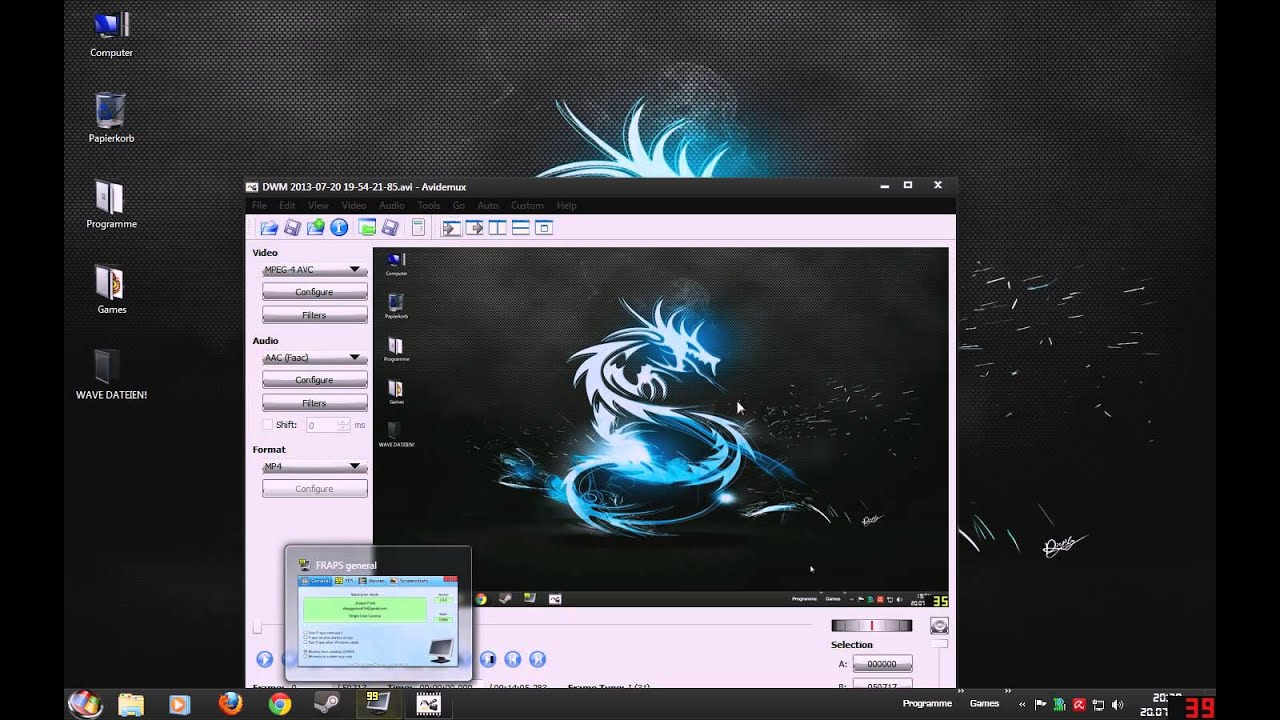Select the Programme desktop folder icon
1280x720 pixels.
[x=111, y=205]
